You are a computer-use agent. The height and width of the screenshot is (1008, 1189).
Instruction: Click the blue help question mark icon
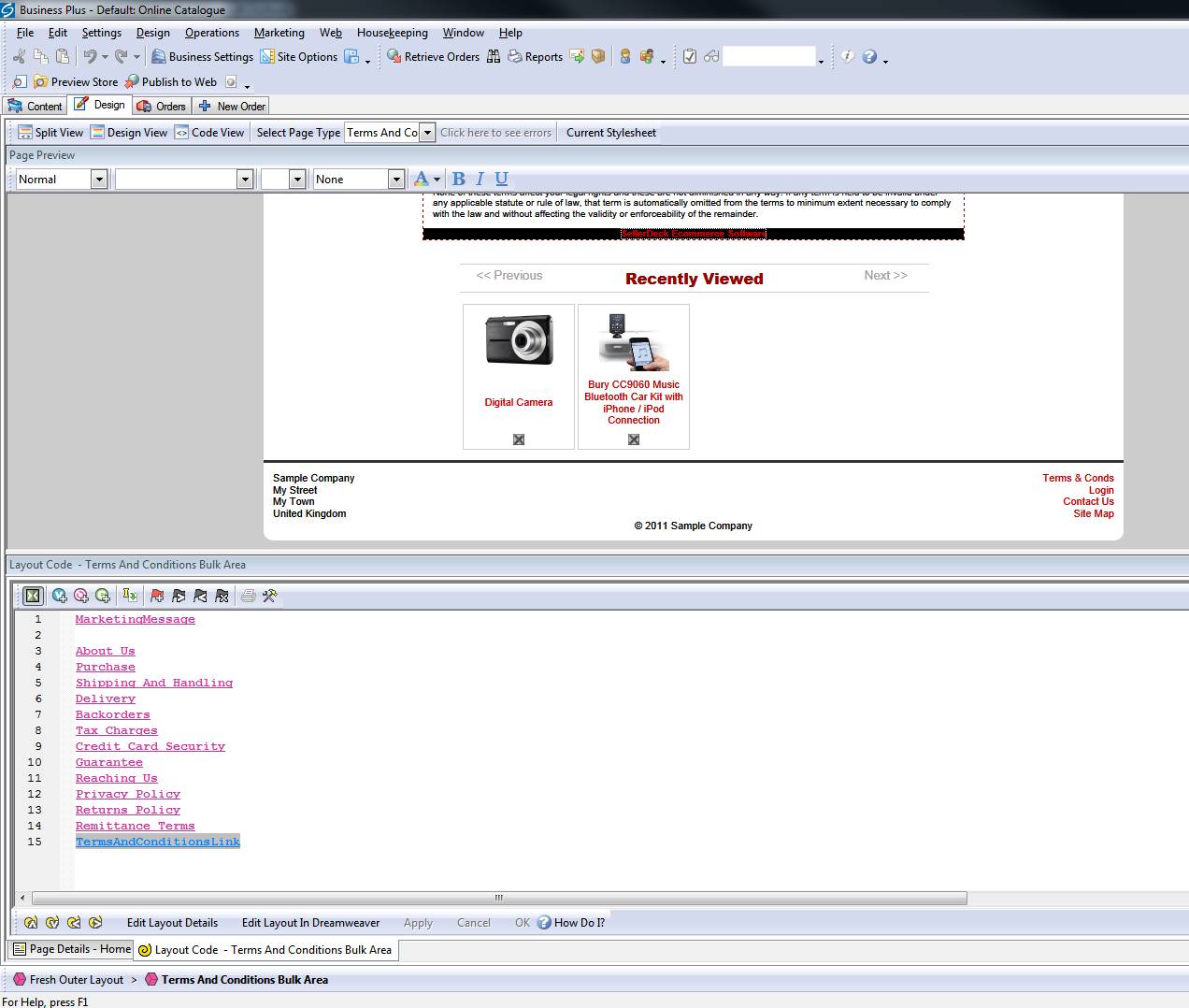tap(869, 57)
